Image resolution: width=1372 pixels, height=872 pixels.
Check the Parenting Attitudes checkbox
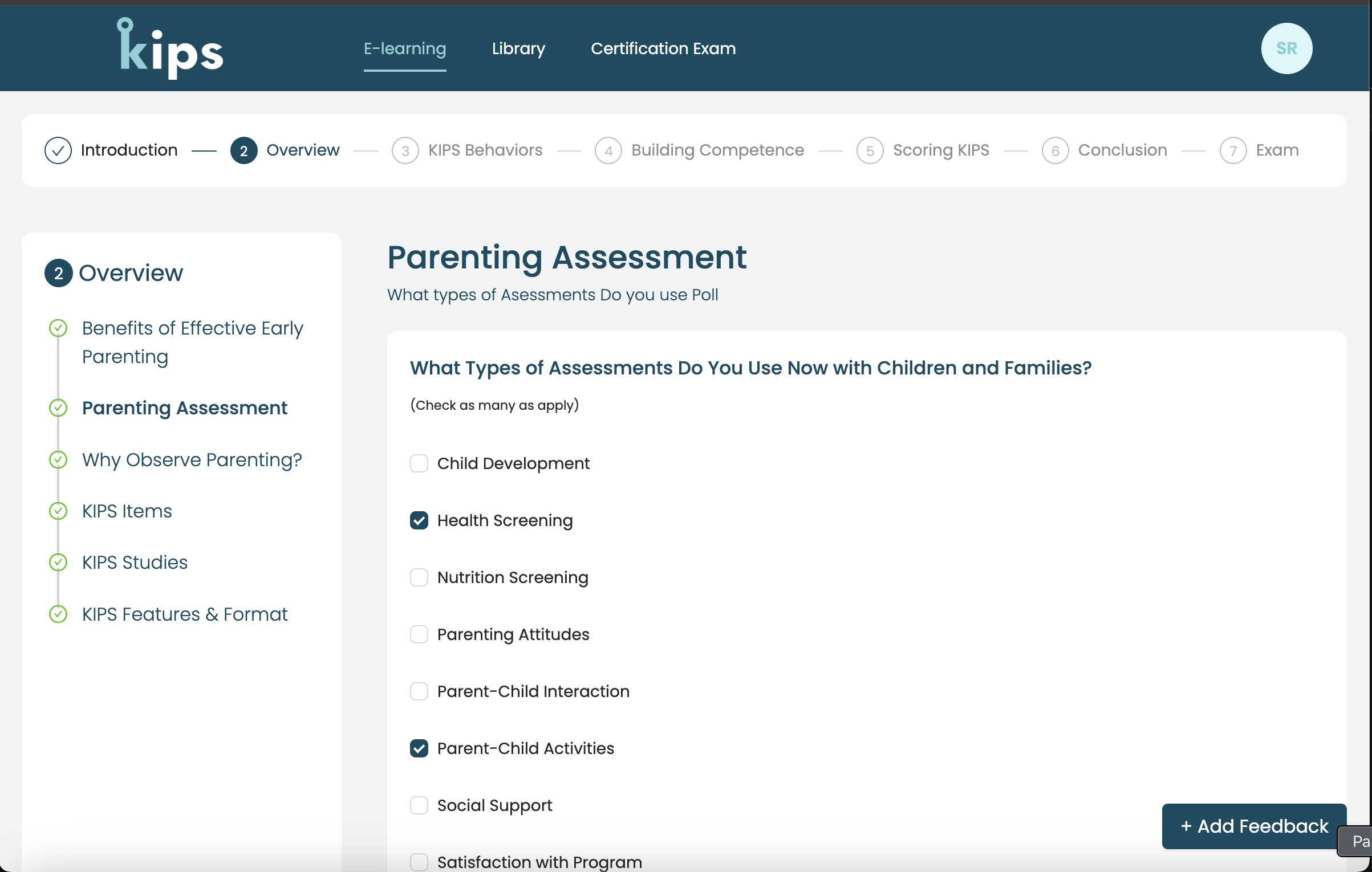tap(419, 634)
